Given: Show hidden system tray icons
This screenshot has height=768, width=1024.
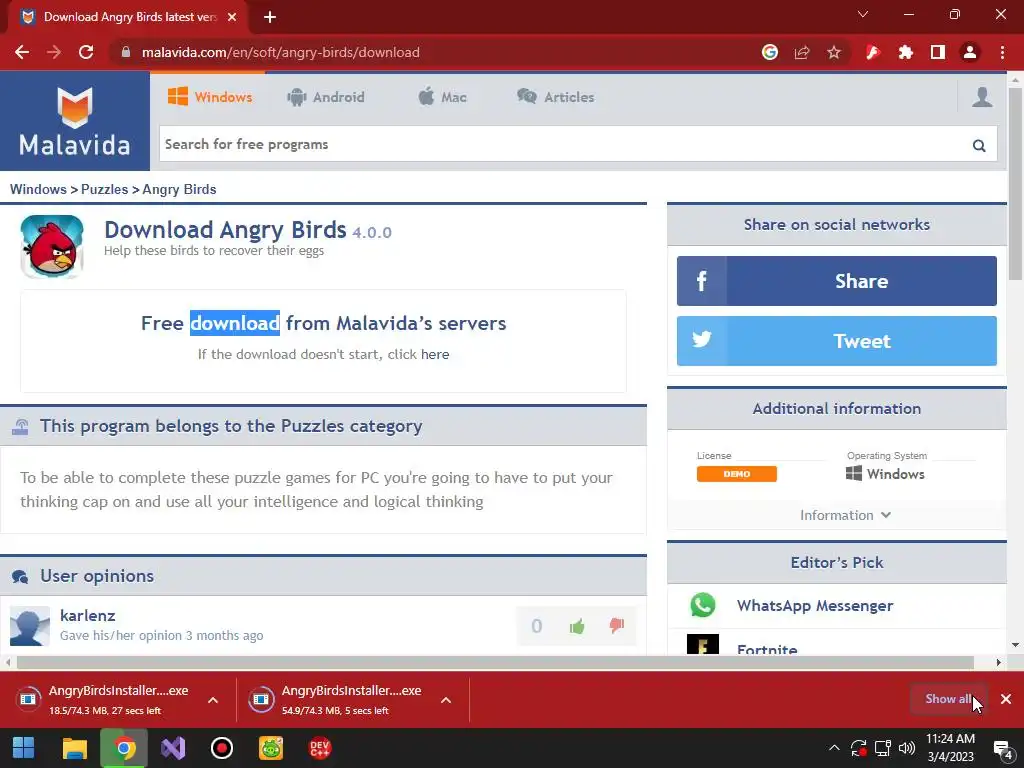Looking at the screenshot, I should [x=834, y=748].
